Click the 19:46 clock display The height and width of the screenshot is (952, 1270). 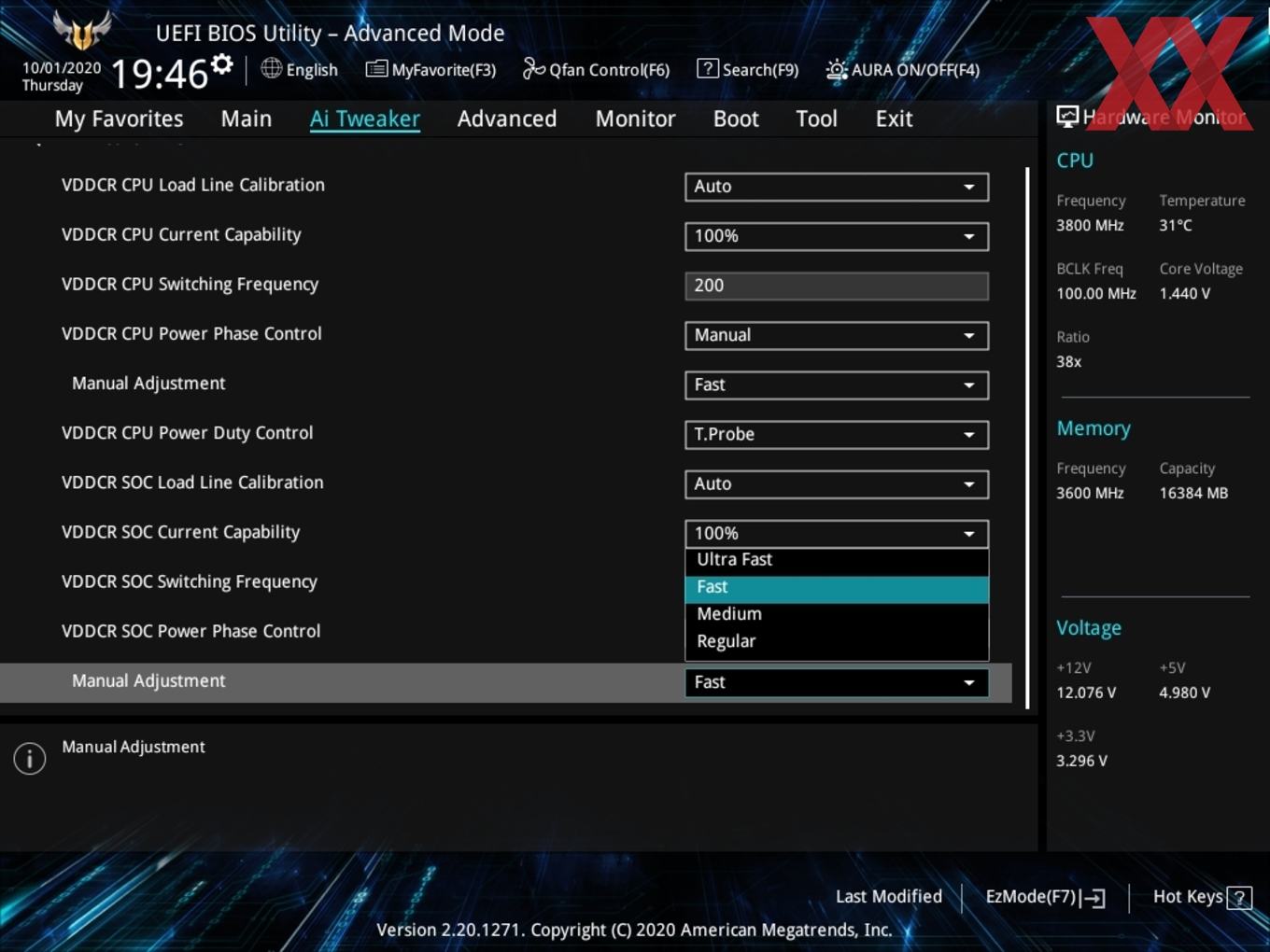pos(160,74)
